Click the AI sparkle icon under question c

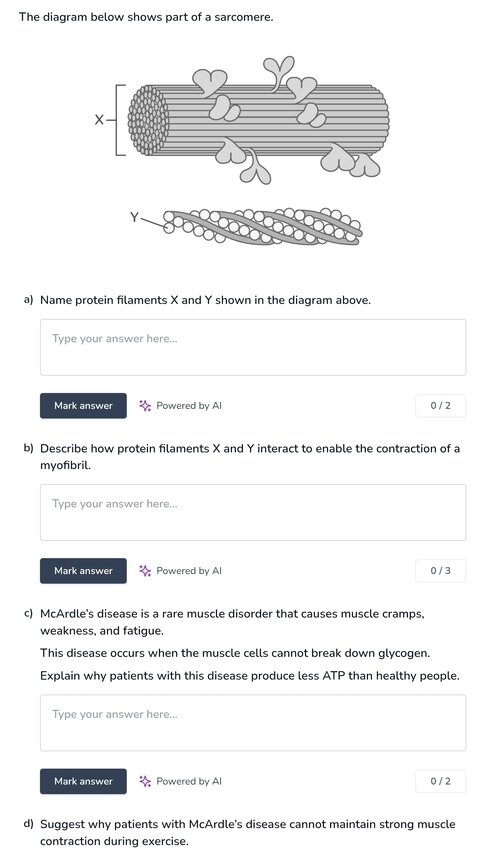(145, 781)
